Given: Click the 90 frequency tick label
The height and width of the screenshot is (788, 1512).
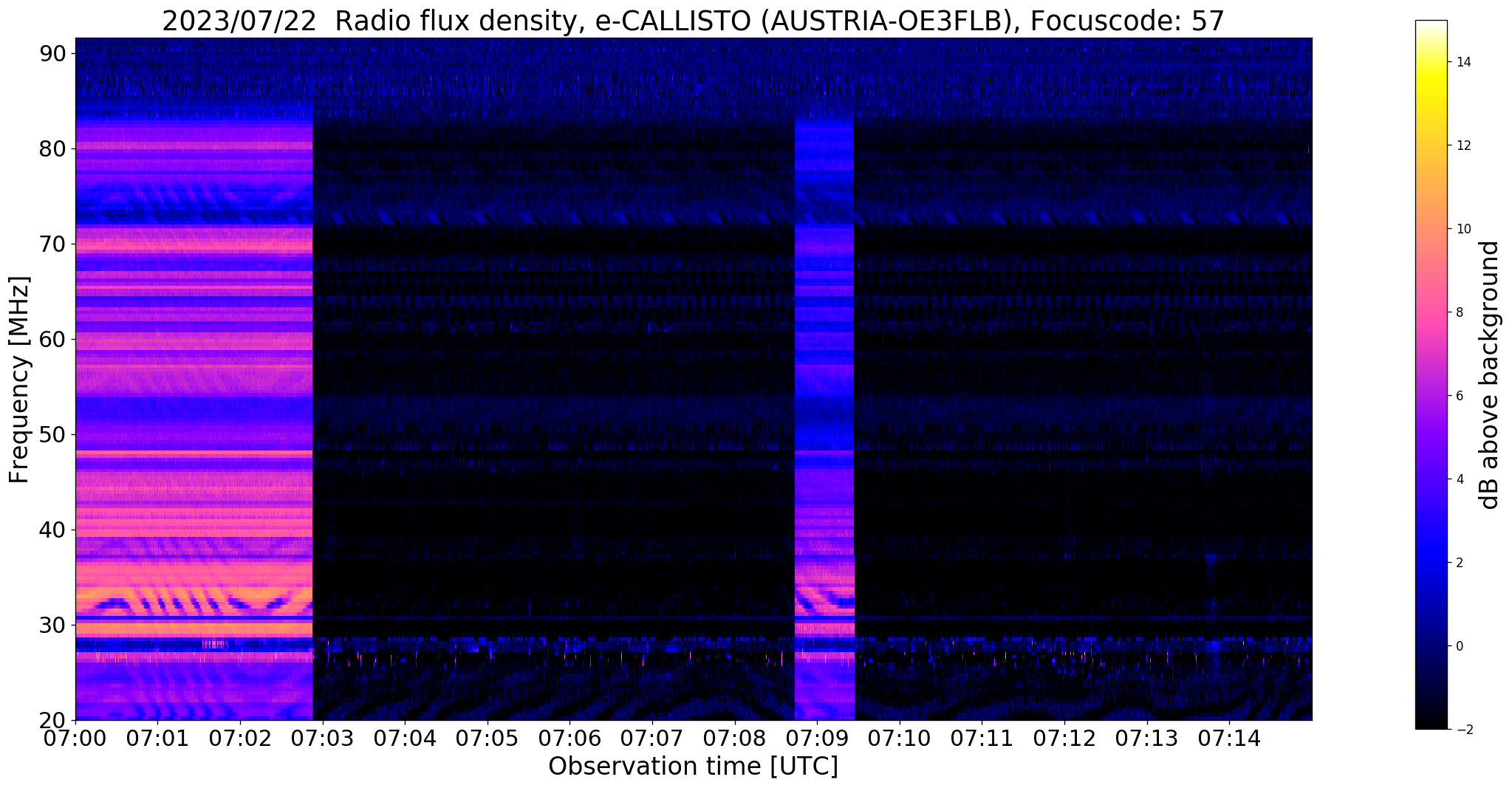Looking at the screenshot, I should coord(52,53).
